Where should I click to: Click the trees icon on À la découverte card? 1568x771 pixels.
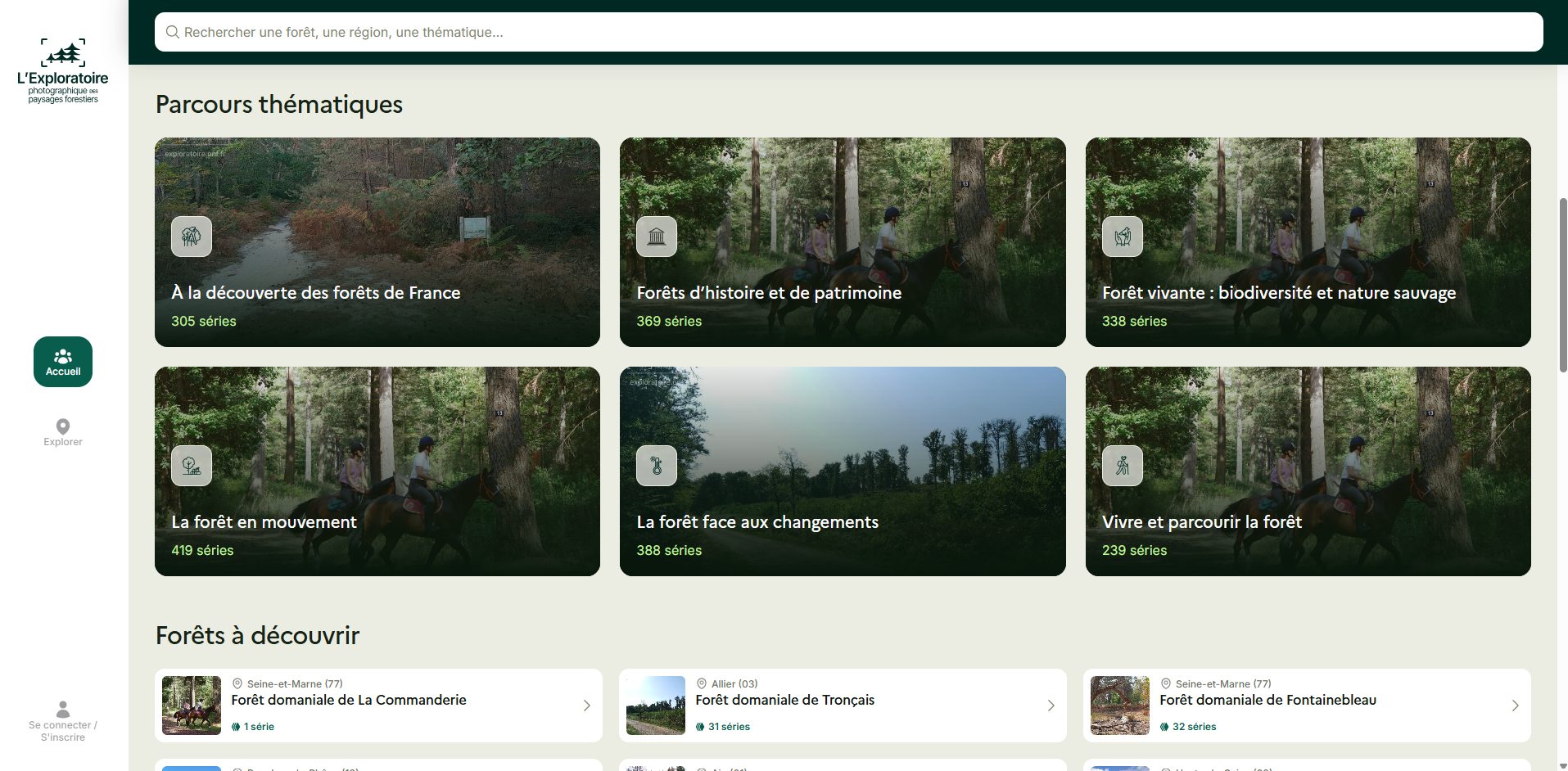click(192, 237)
